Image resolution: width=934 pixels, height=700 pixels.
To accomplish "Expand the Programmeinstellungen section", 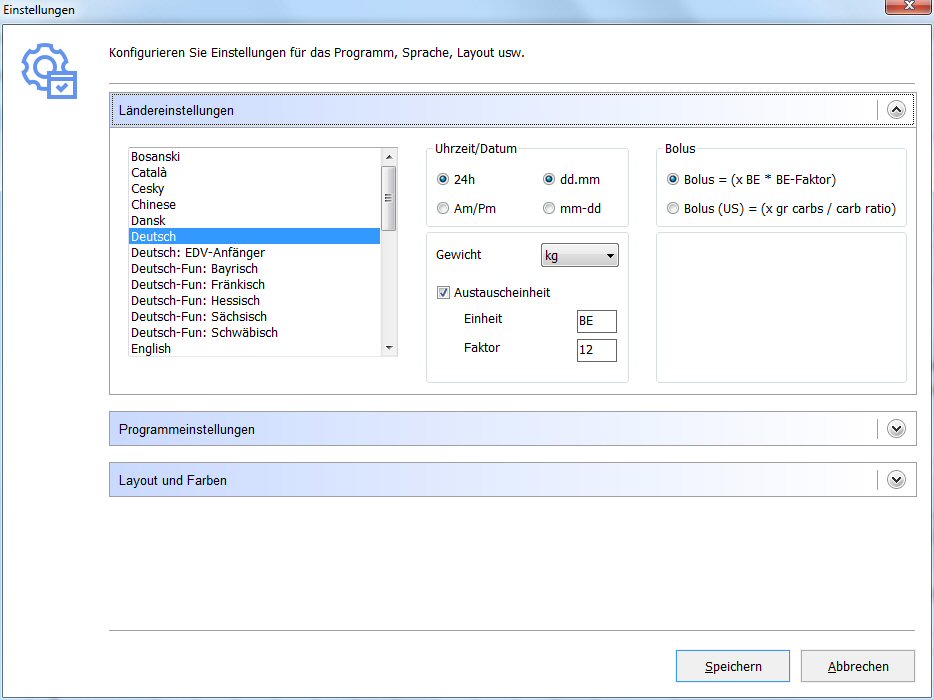I will [x=896, y=429].
